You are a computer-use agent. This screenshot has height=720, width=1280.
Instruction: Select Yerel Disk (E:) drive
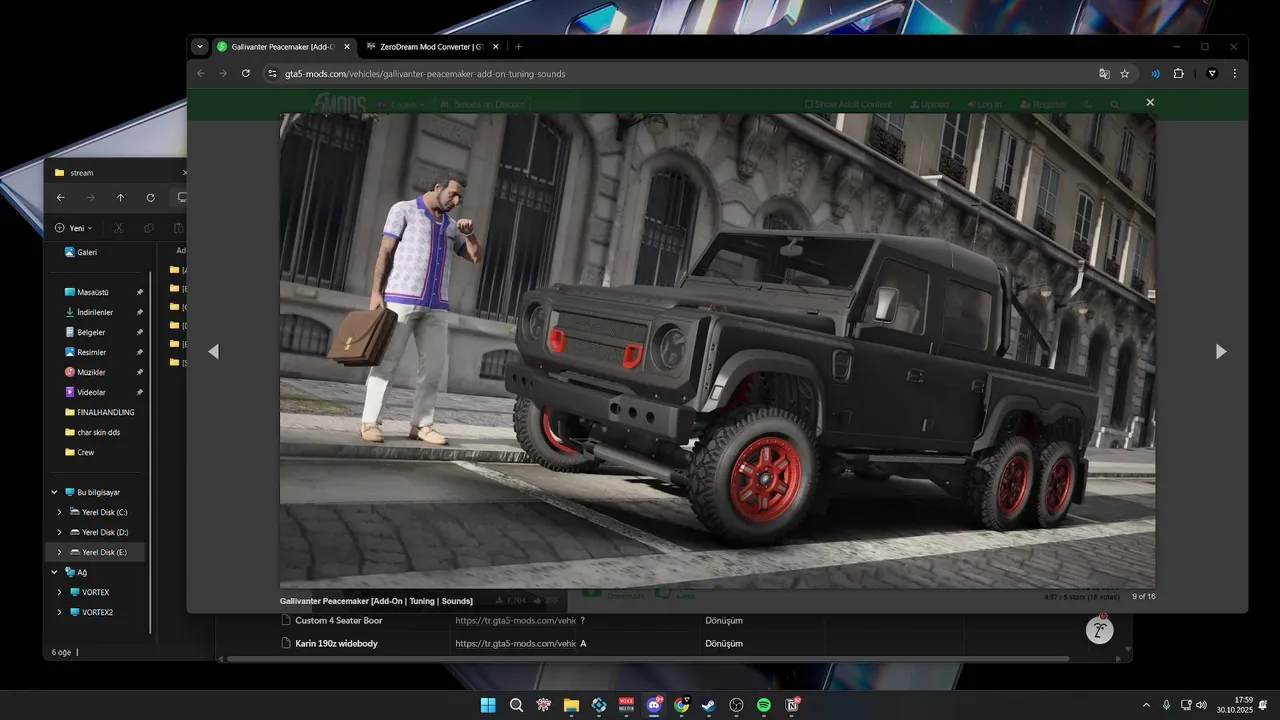97,552
